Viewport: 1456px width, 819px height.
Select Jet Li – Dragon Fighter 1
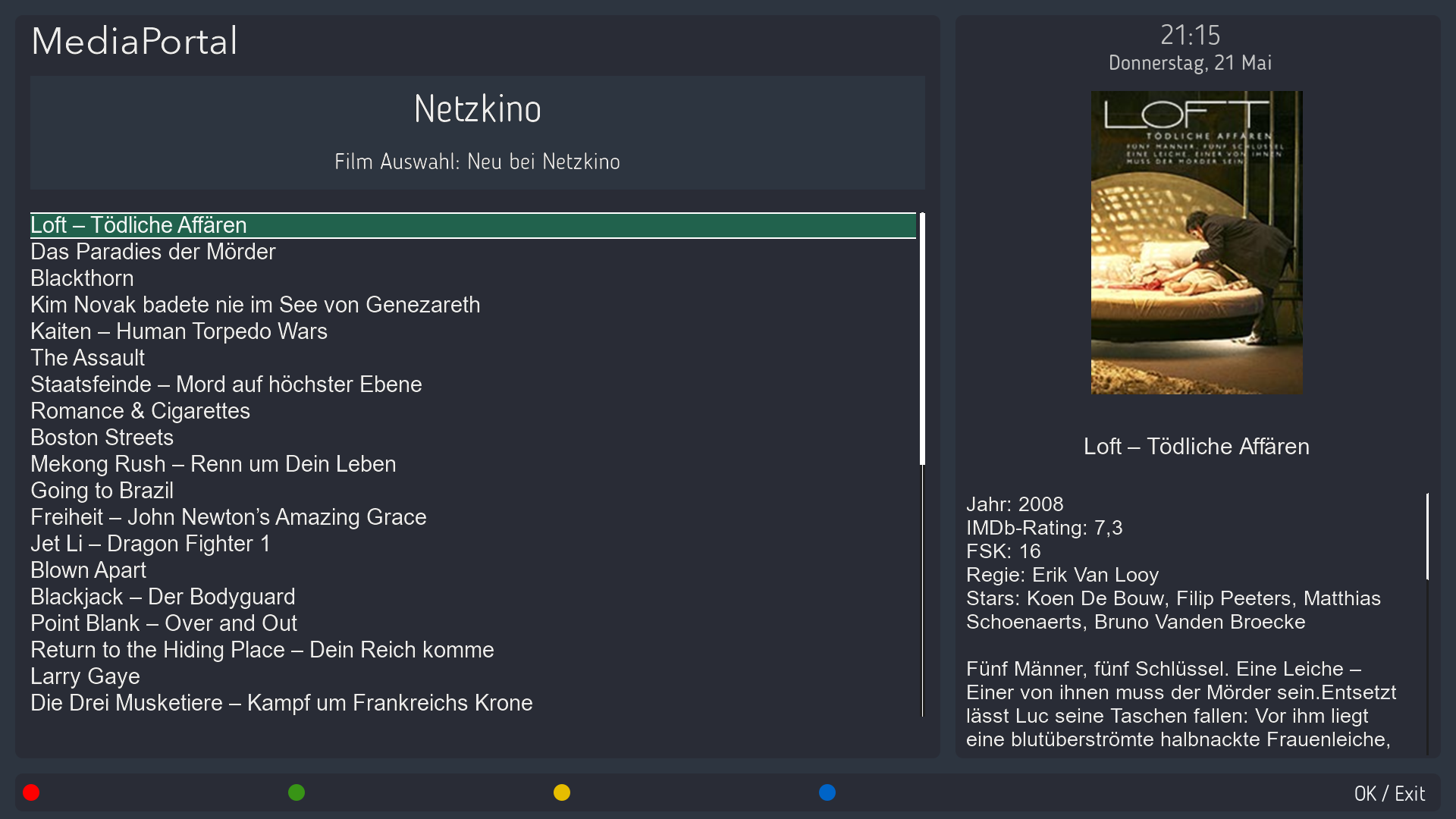150,544
